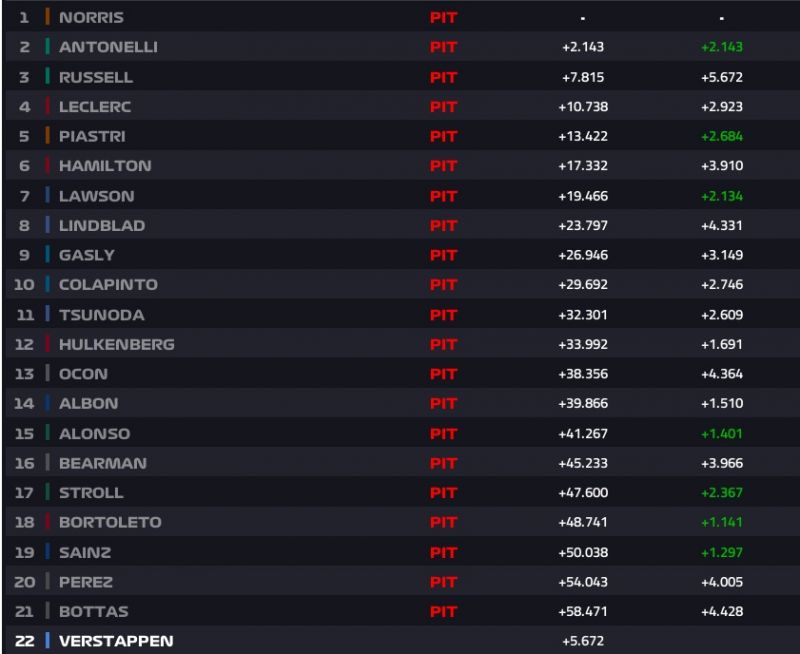This screenshot has width=800, height=654.
Task: Click the red team color bar beside HULKENBERG
Action: tap(47, 344)
